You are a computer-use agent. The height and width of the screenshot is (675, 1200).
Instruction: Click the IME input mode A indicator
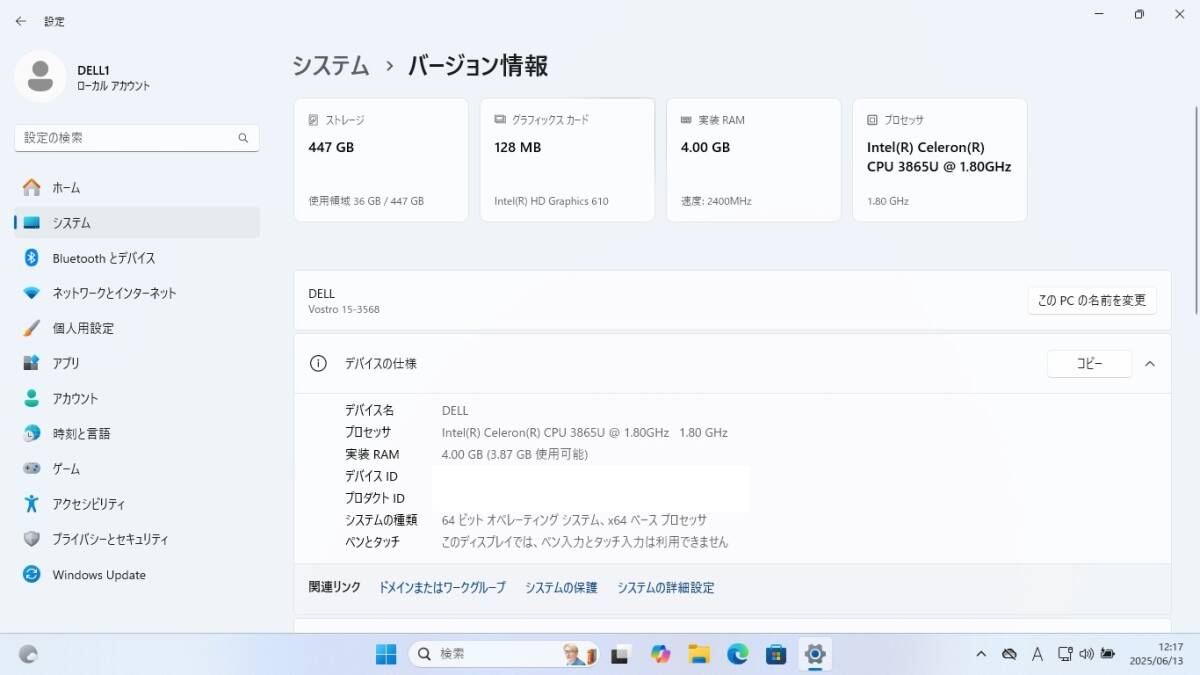pyautogui.click(x=1038, y=654)
